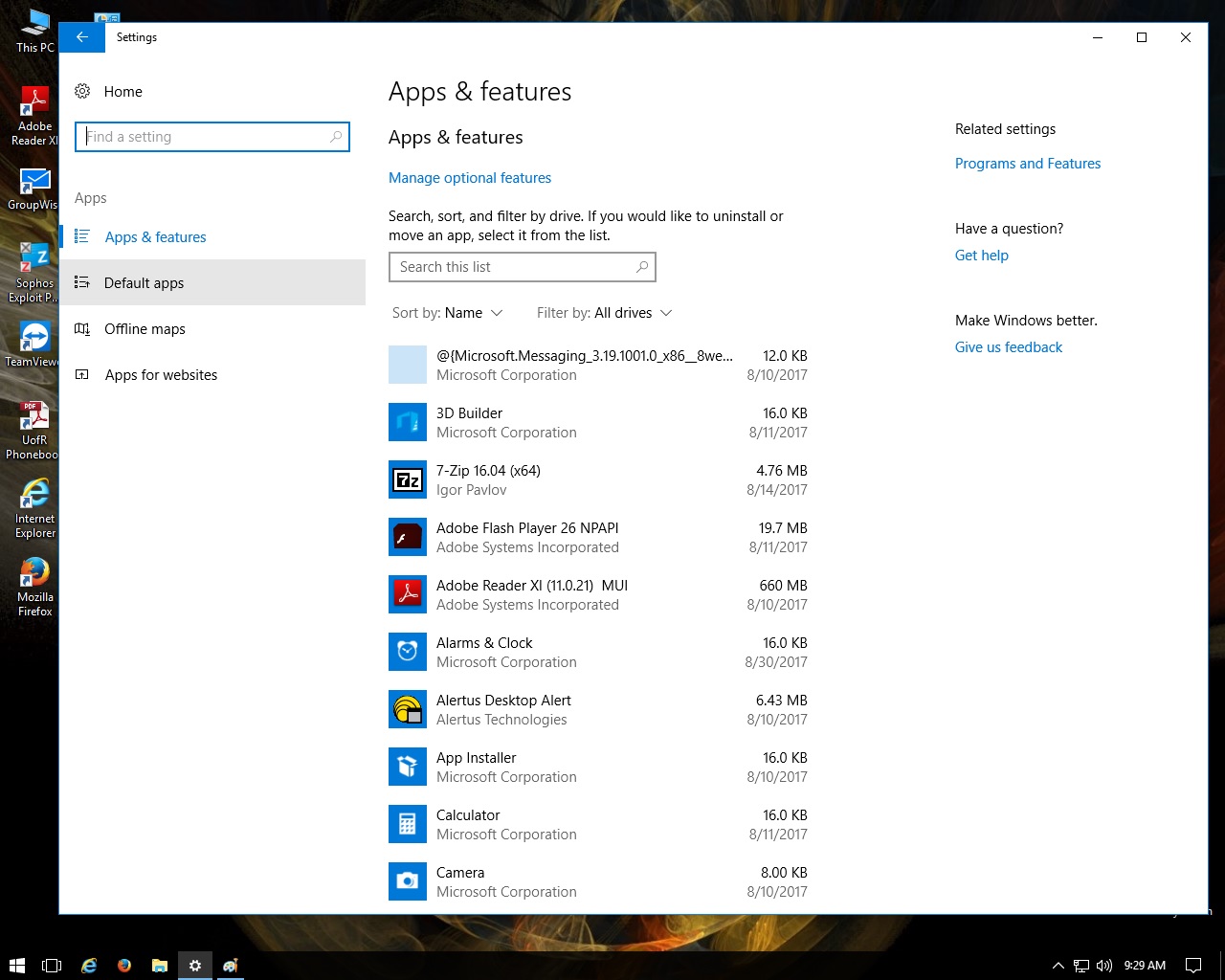1225x980 pixels.
Task: Go to Apps & features page
Action: [x=212, y=236]
